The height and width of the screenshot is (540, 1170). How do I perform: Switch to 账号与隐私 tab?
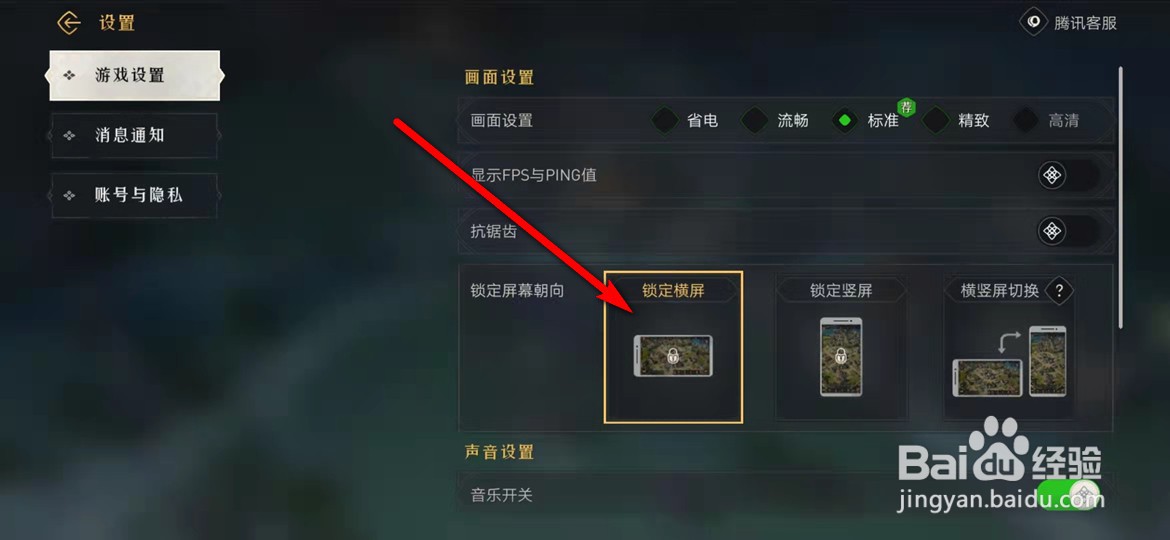point(134,195)
